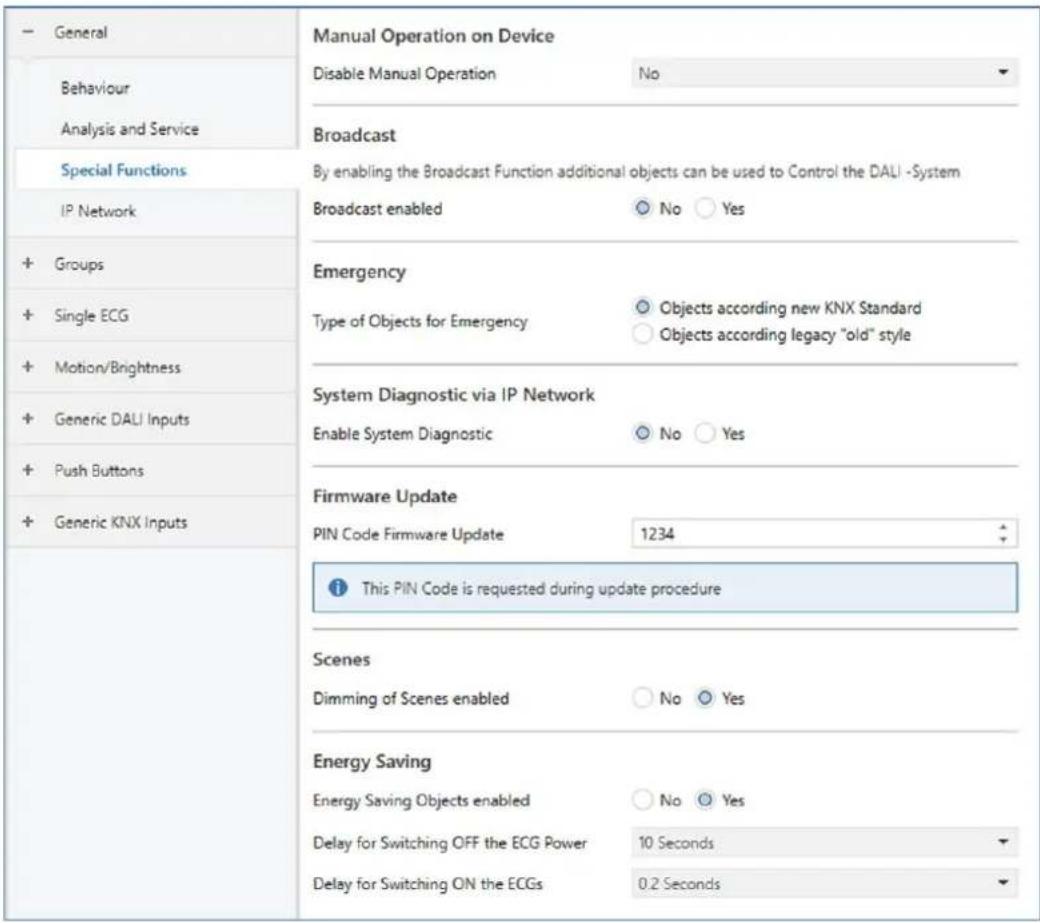
Task: Open the IP Network page
Action: point(98,211)
